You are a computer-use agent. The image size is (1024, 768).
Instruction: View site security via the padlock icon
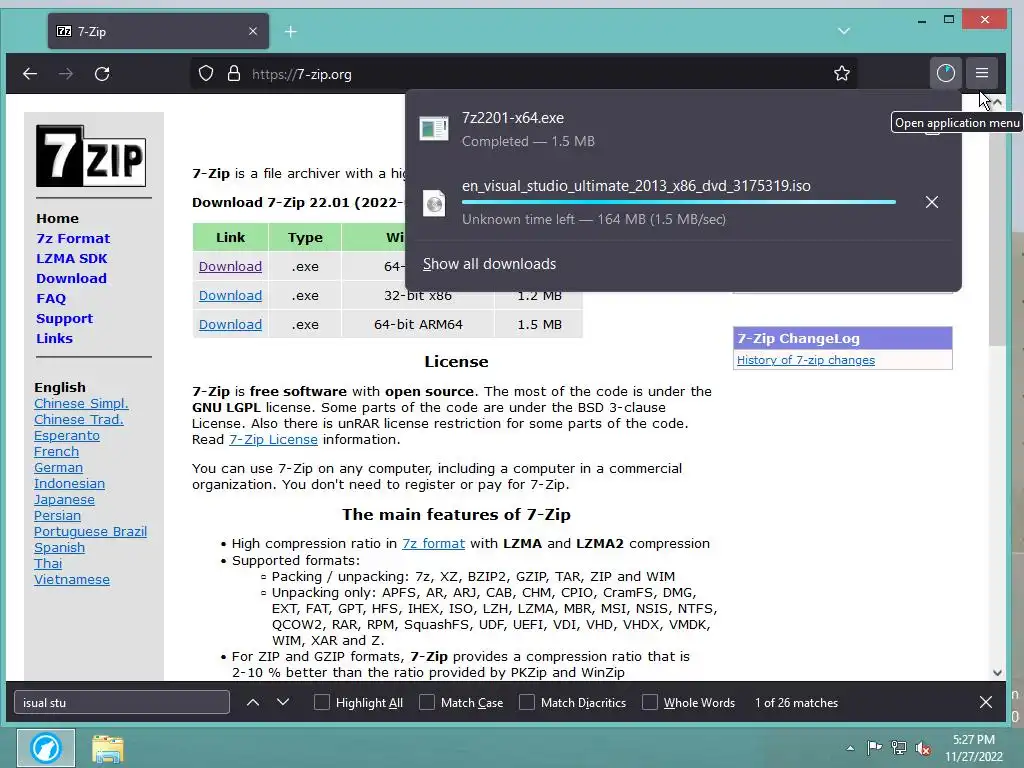pyautogui.click(x=234, y=74)
